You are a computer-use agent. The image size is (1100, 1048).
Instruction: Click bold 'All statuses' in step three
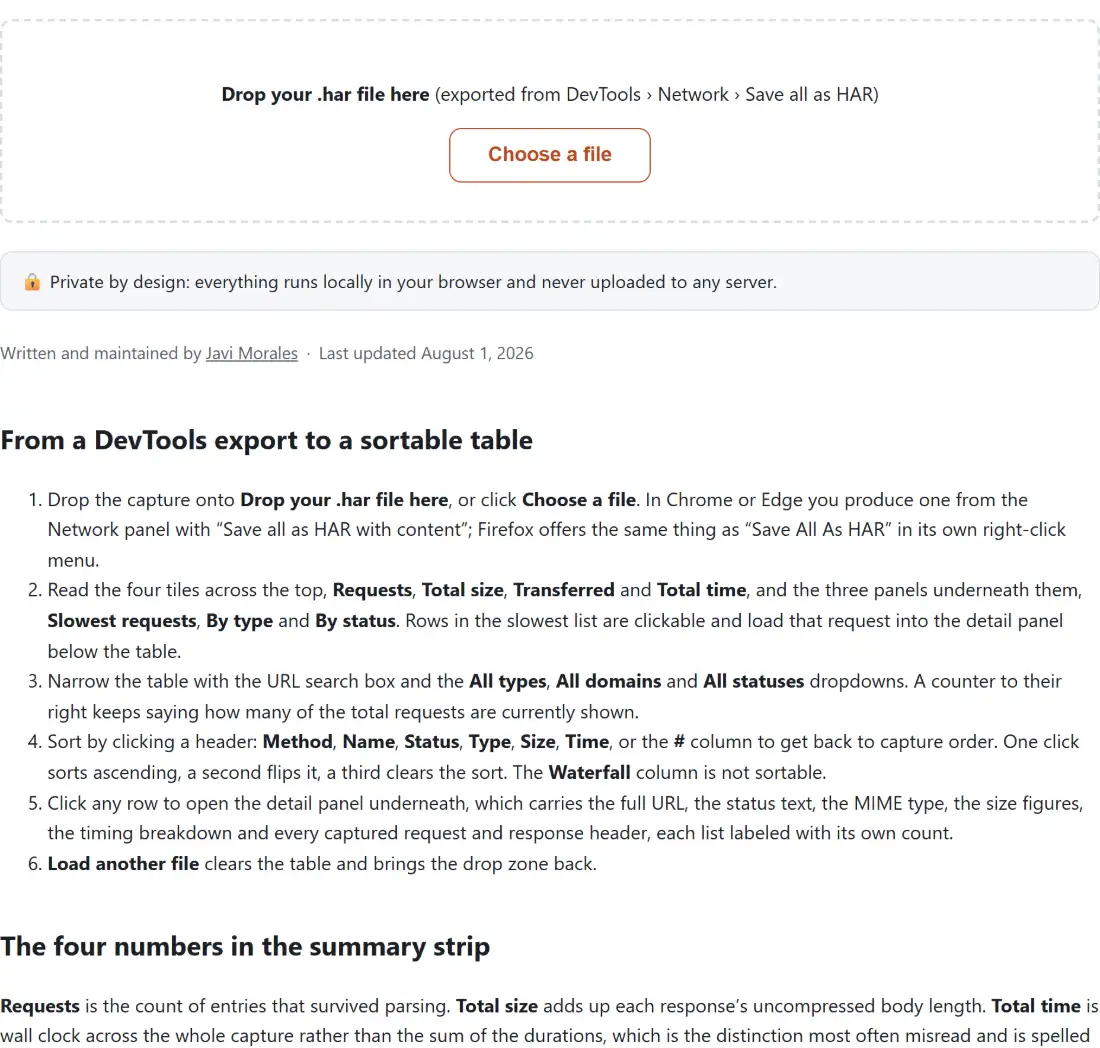[x=753, y=682]
